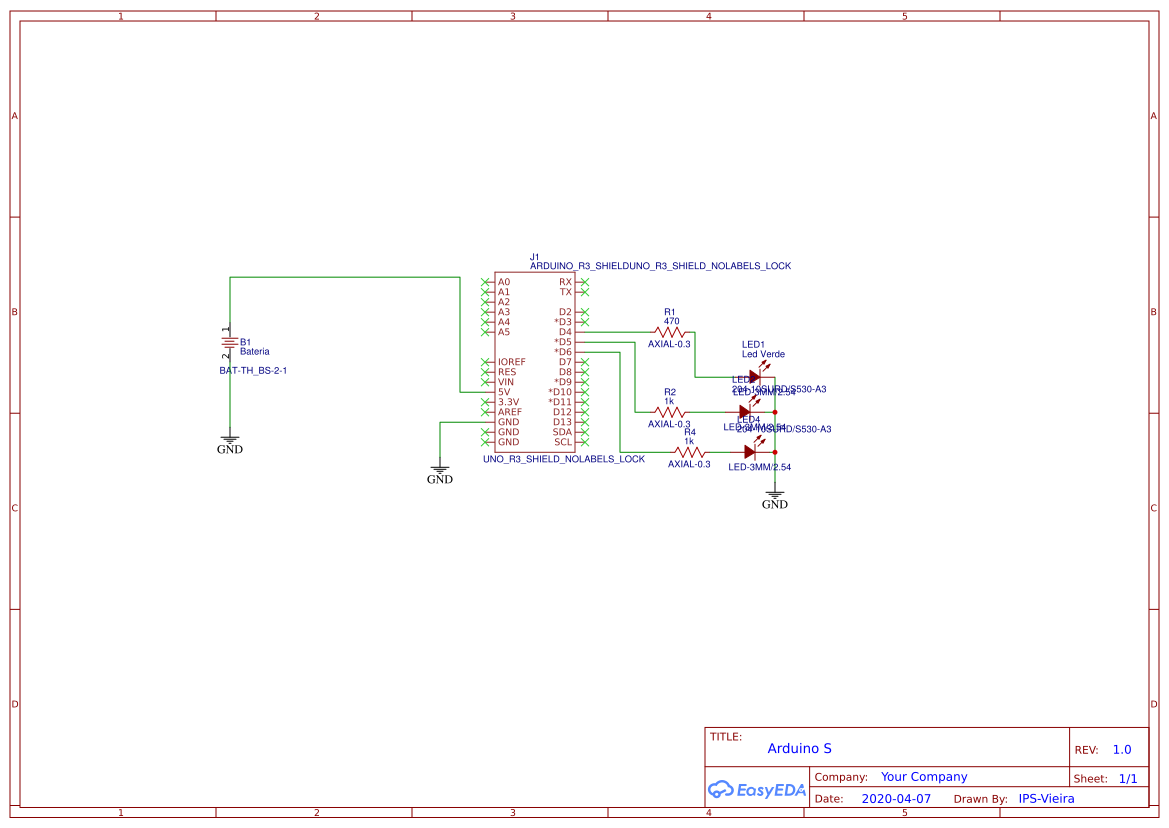Click the EasyEDA logo in title block
1169x828 pixels.
coord(757,789)
